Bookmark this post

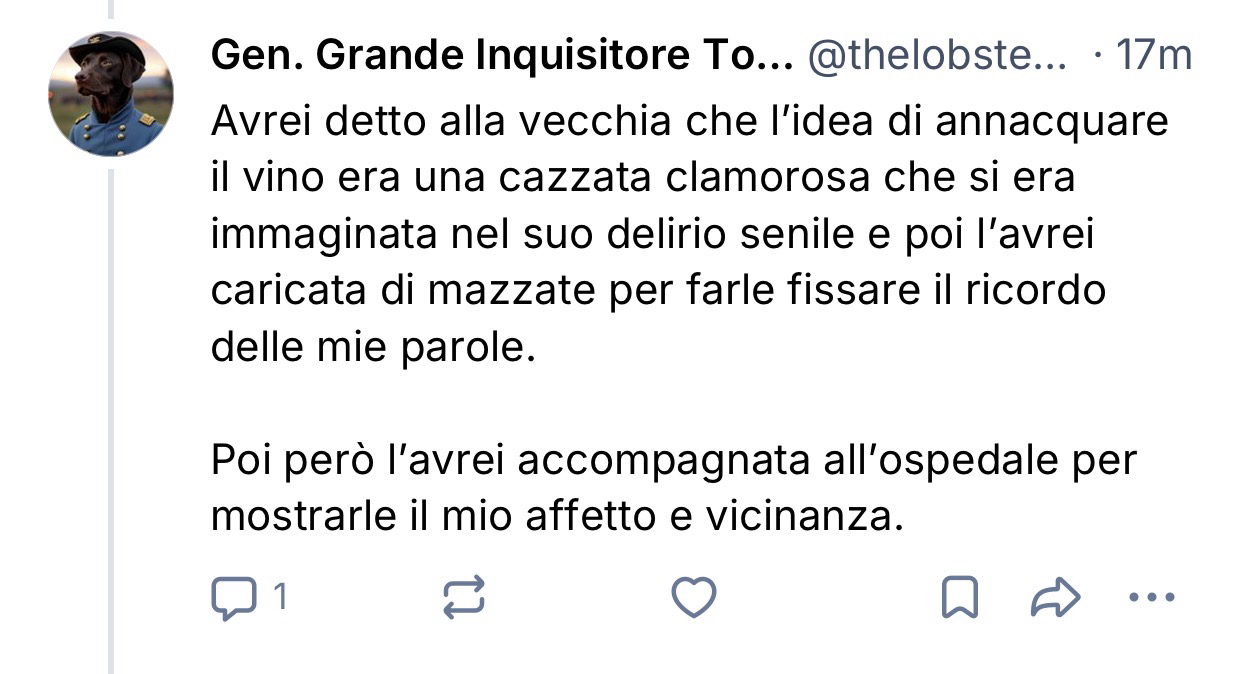pyautogui.click(x=960, y=598)
